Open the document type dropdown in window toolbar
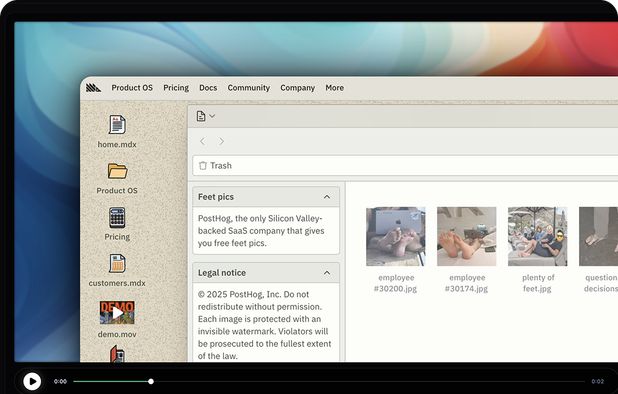 (206, 116)
